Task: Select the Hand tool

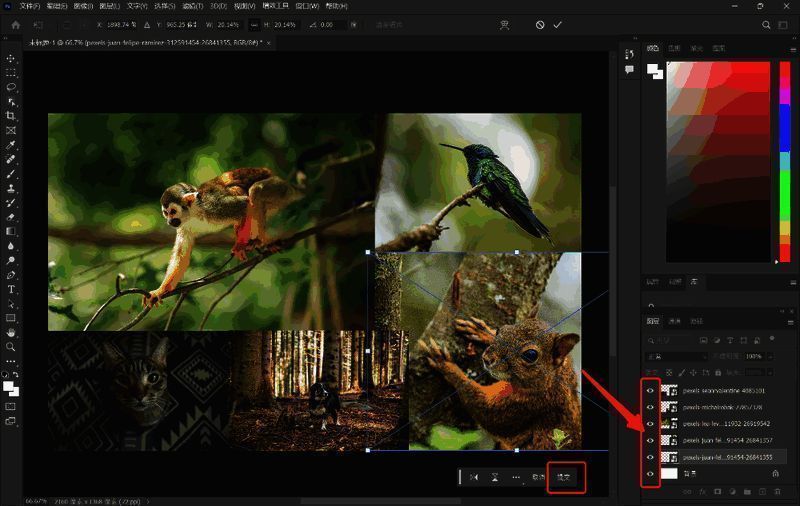Action: pos(11,332)
